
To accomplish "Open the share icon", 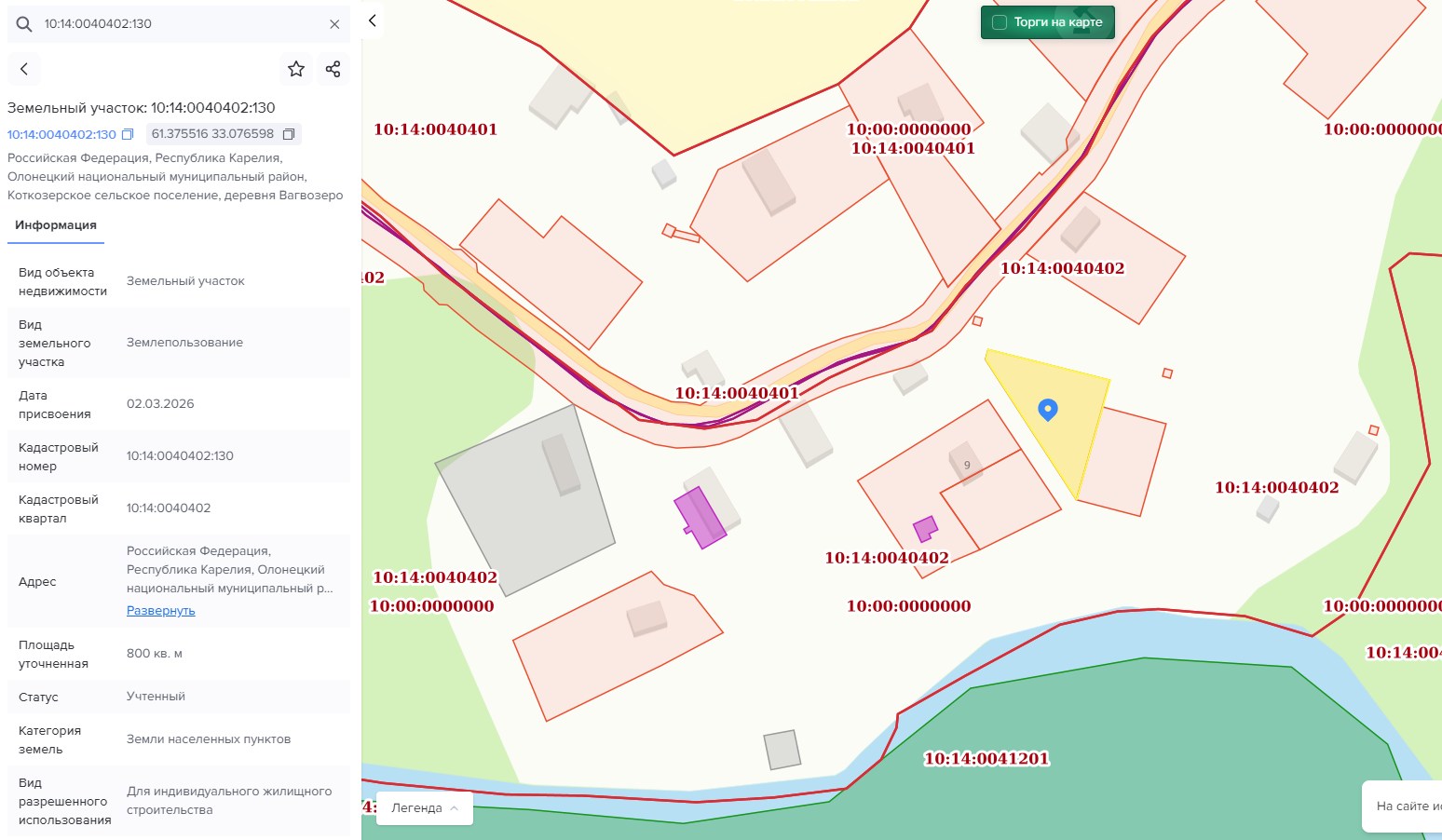I will [x=333, y=69].
